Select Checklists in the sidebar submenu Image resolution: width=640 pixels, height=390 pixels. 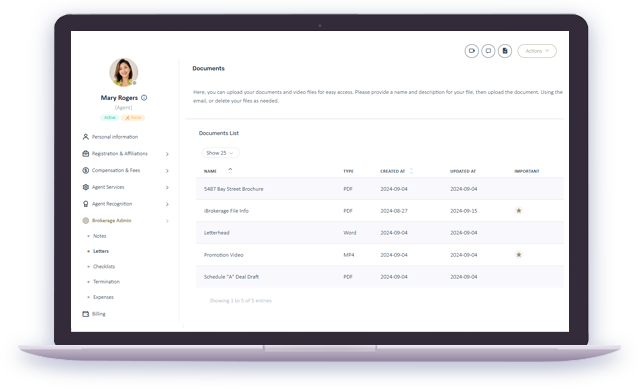pos(104,266)
